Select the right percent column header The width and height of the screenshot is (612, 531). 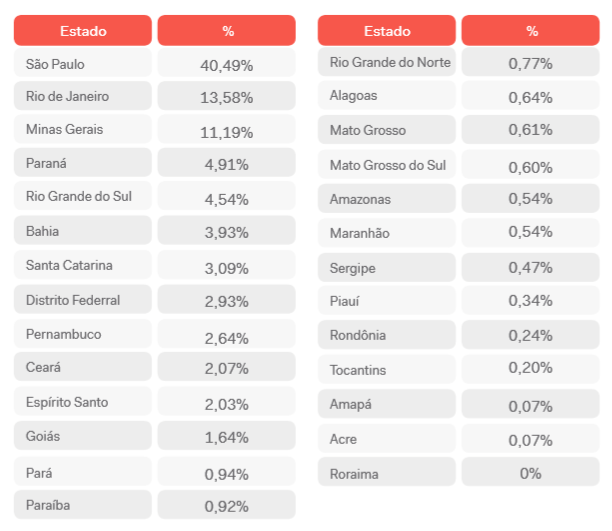point(530,30)
